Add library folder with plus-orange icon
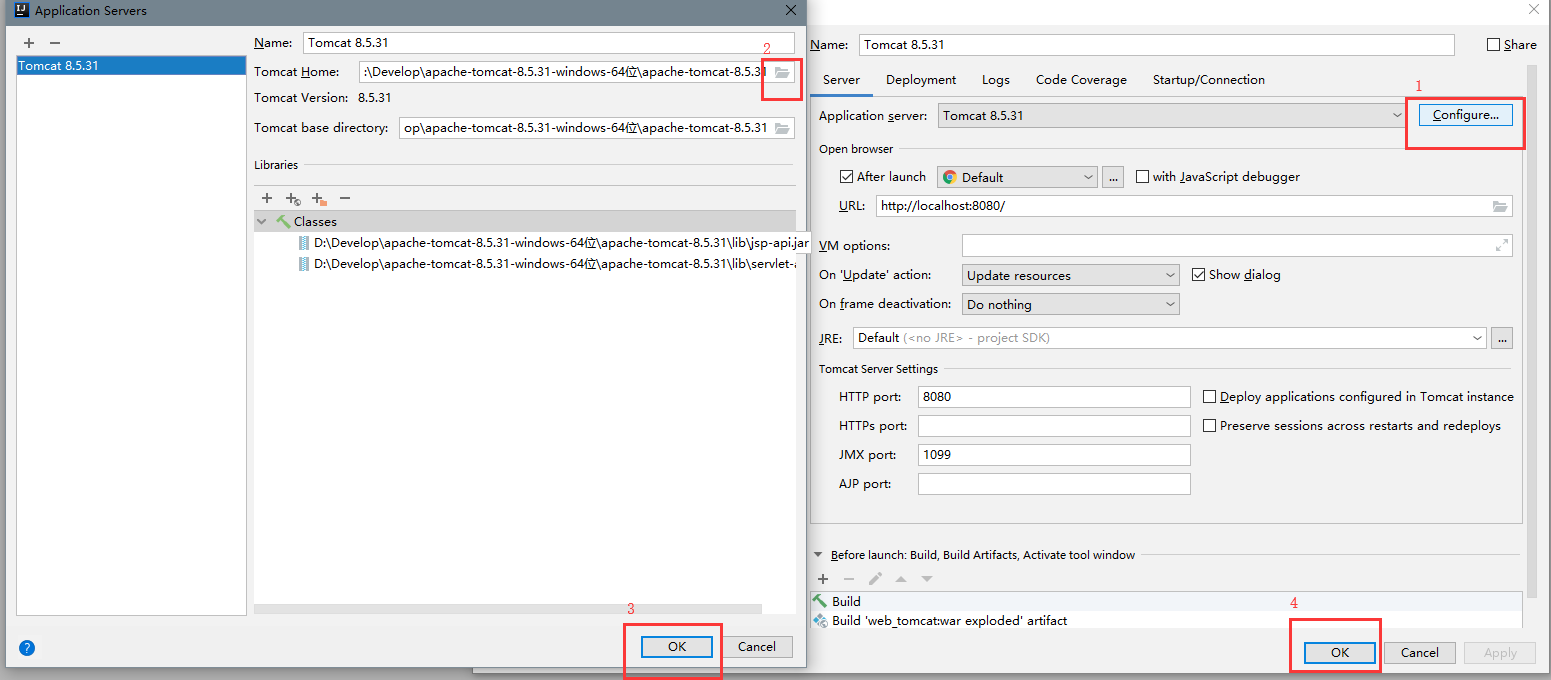 click(x=319, y=199)
